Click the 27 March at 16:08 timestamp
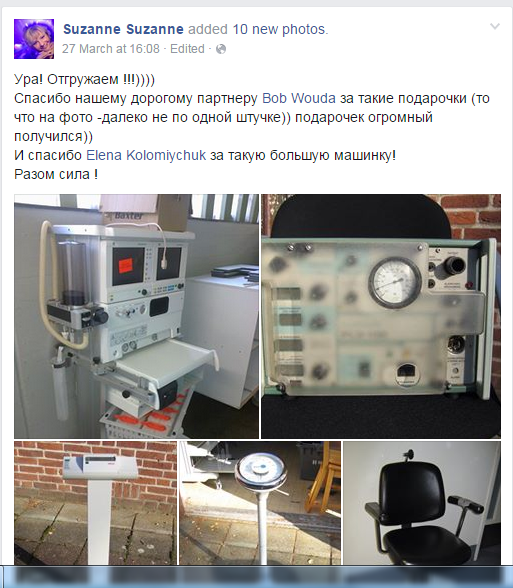513x588 pixels. click(x=111, y=49)
